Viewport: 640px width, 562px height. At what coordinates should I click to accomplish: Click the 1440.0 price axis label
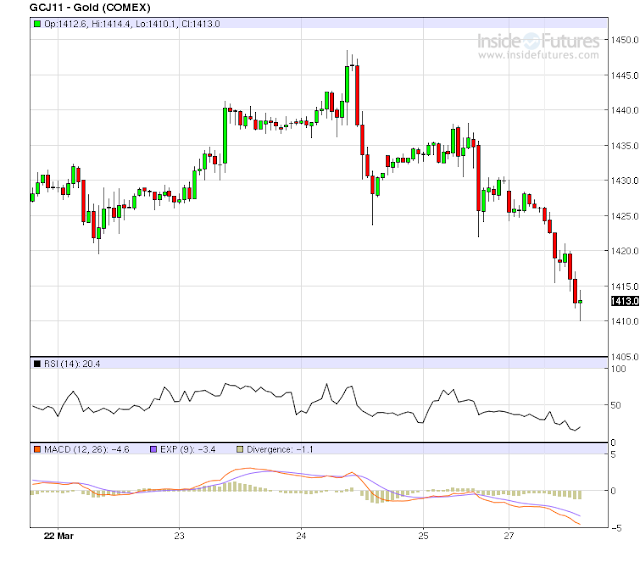[x=624, y=110]
